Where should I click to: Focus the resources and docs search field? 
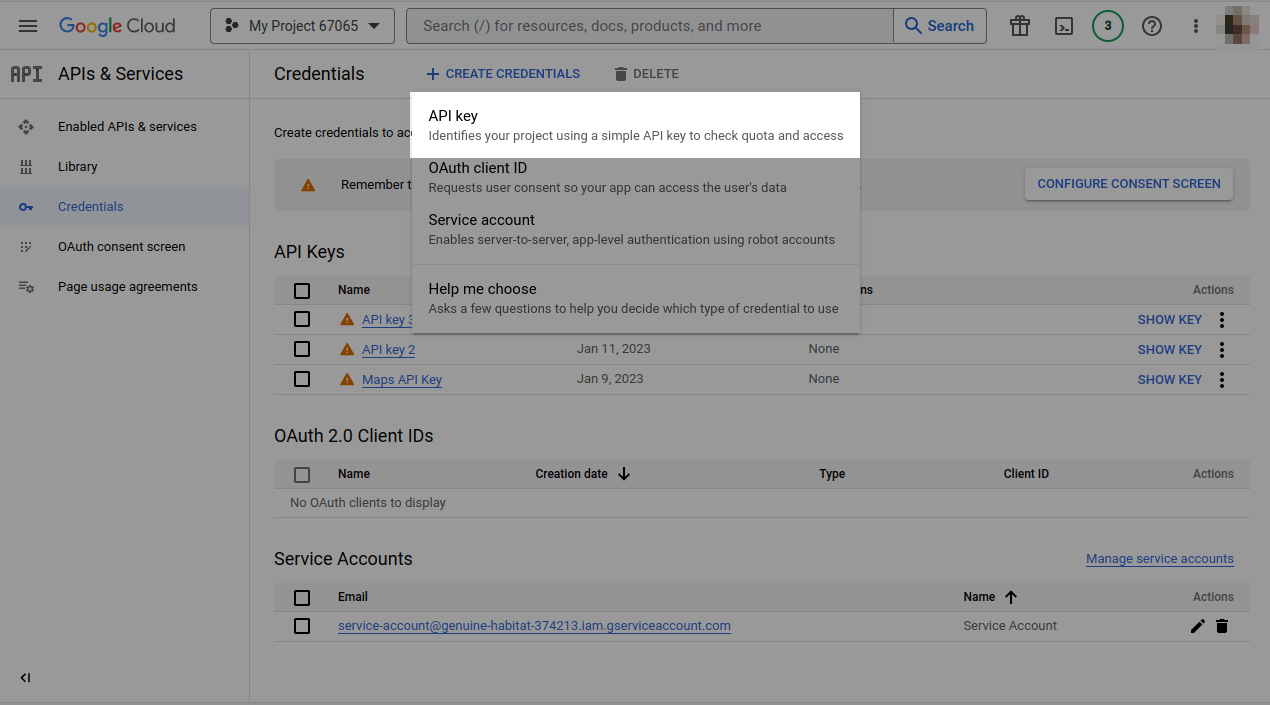tap(650, 26)
